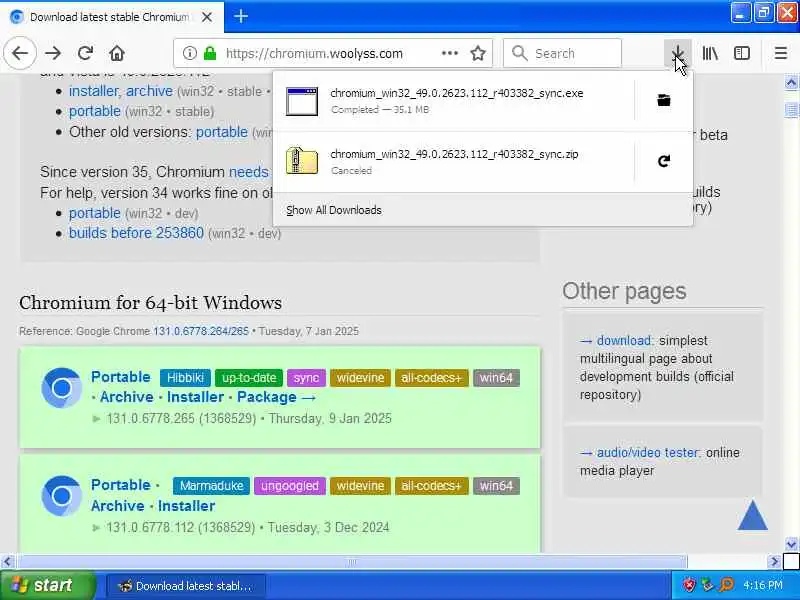Click the horizontal scrollbar thumb
The image size is (800, 600).
352,562
